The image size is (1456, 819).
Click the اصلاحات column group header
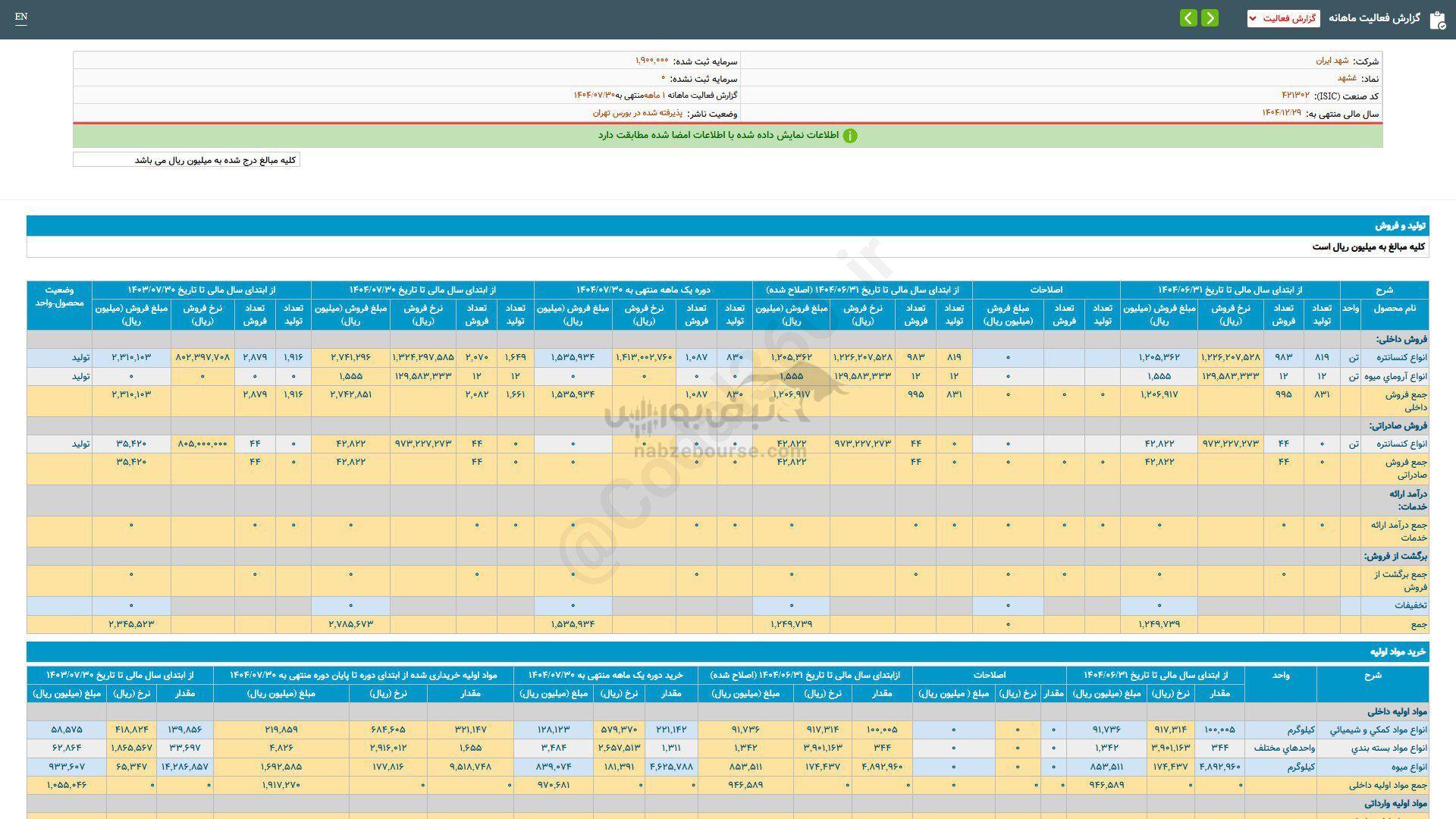pyautogui.click(x=1046, y=290)
